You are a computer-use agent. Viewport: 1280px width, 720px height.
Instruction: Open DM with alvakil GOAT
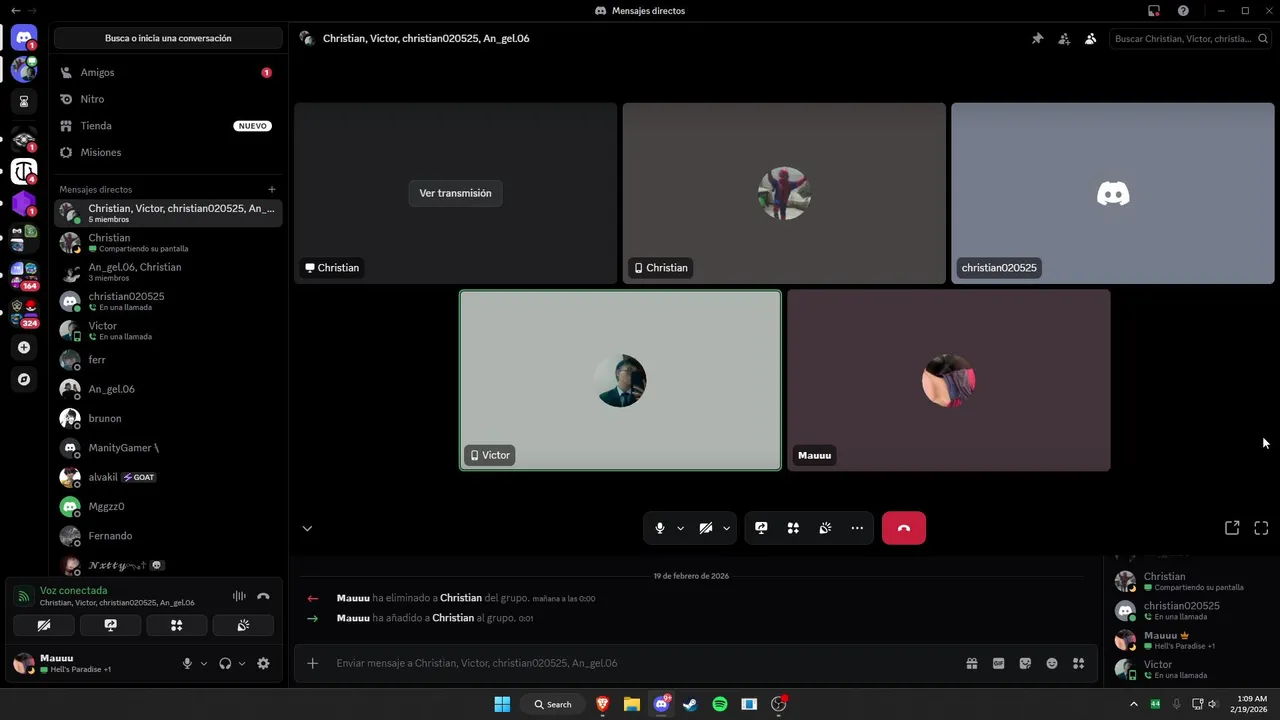point(168,477)
